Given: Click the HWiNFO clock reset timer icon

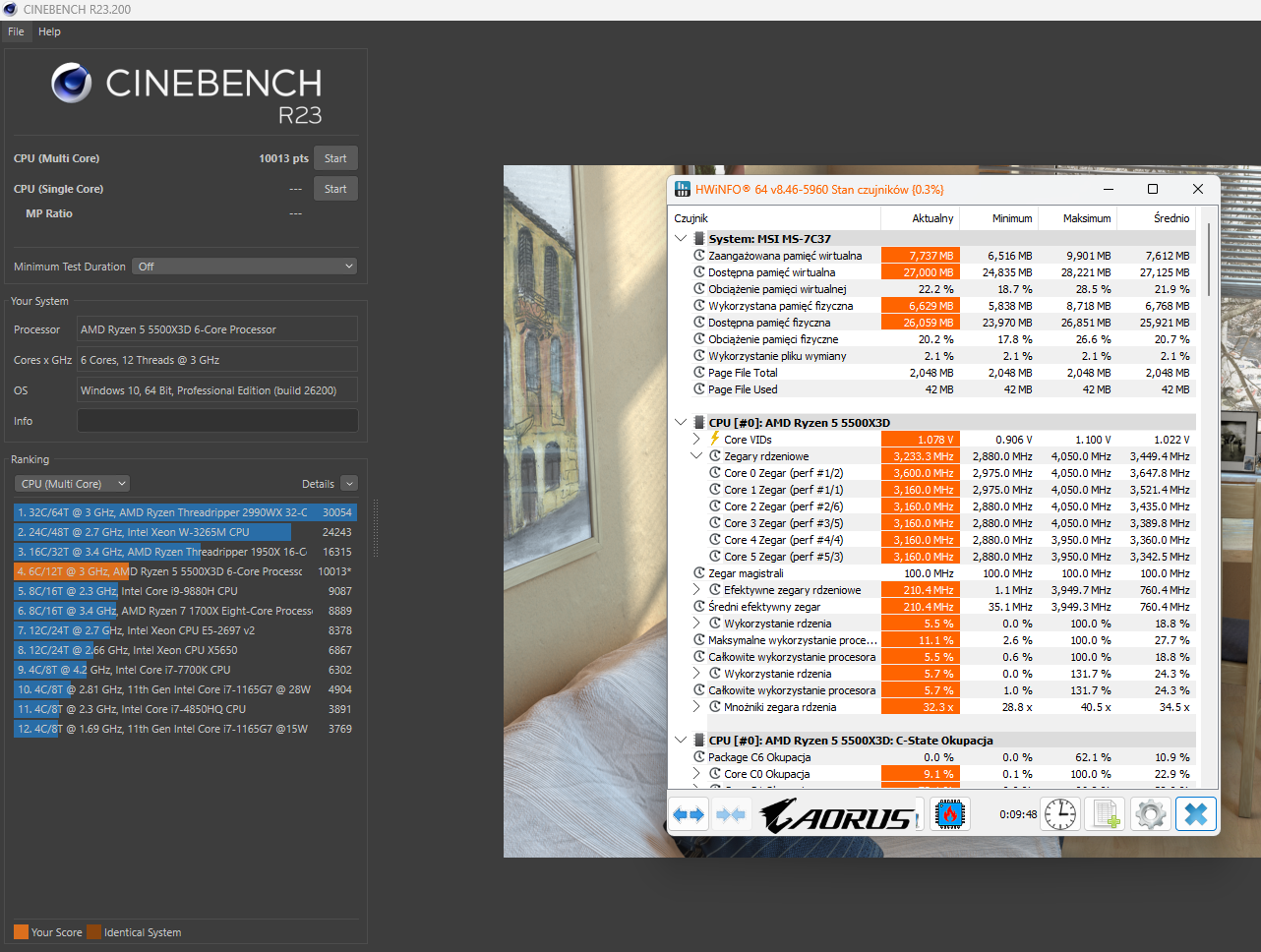Looking at the screenshot, I should click(x=1060, y=814).
